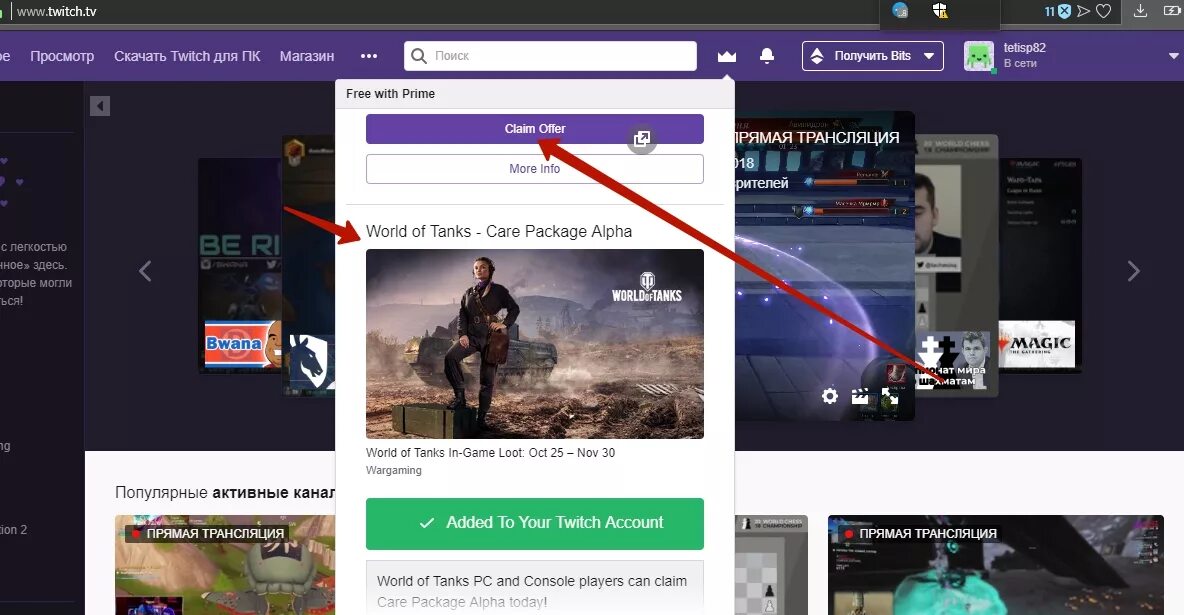The height and width of the screenshot is (615, 1184).
Task: Expand the user account menu arrow
Action: tap(1173, 56)
